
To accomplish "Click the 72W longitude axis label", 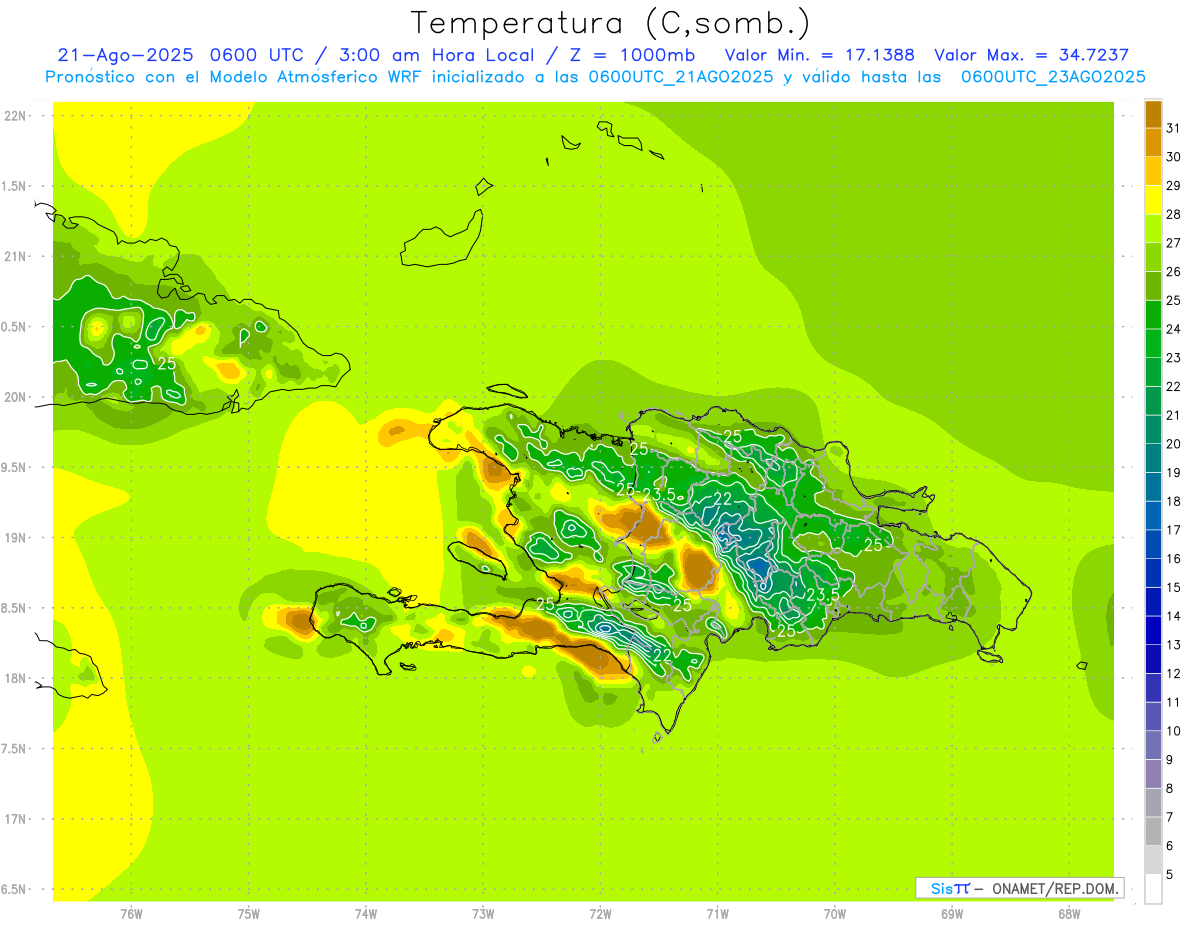I will pos(600,914).
